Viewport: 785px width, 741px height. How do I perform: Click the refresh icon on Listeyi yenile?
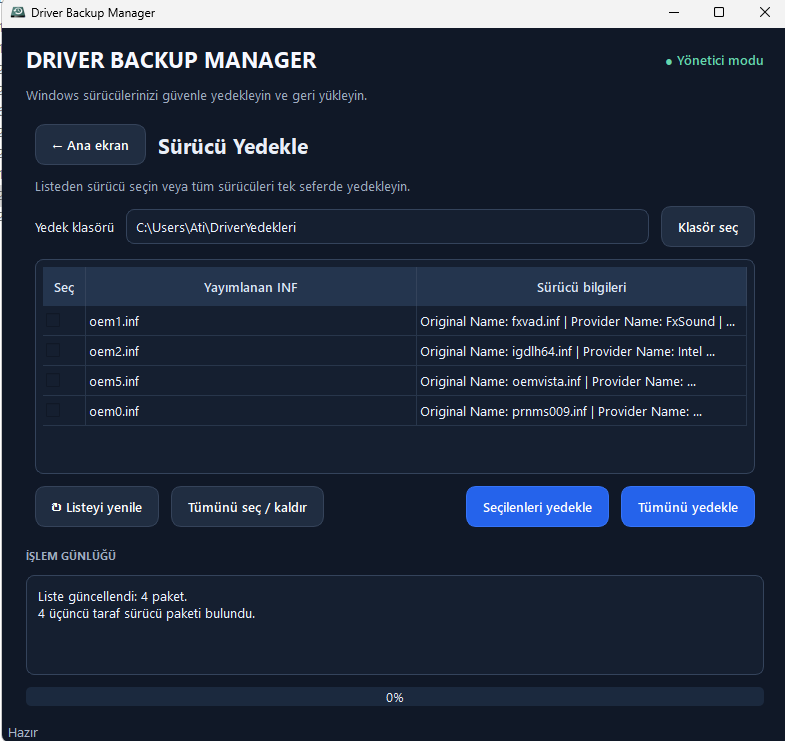pyautogui.click(x=56, y=507)
